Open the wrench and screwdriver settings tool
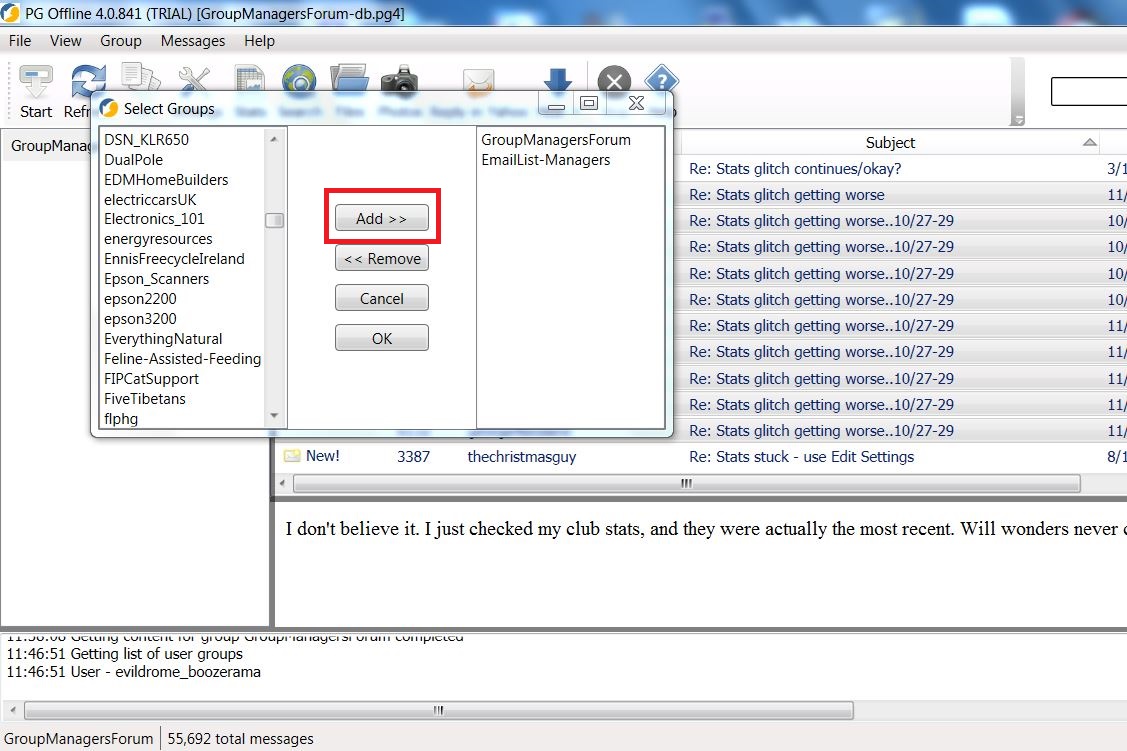This screenshot has width=1127, height=751. [194, 78]
